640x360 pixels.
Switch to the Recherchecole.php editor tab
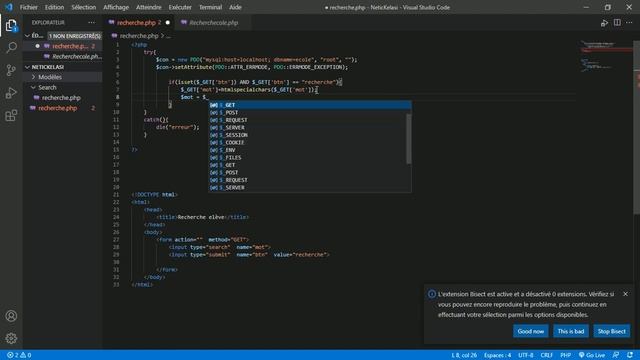click(x=213, y=23)
